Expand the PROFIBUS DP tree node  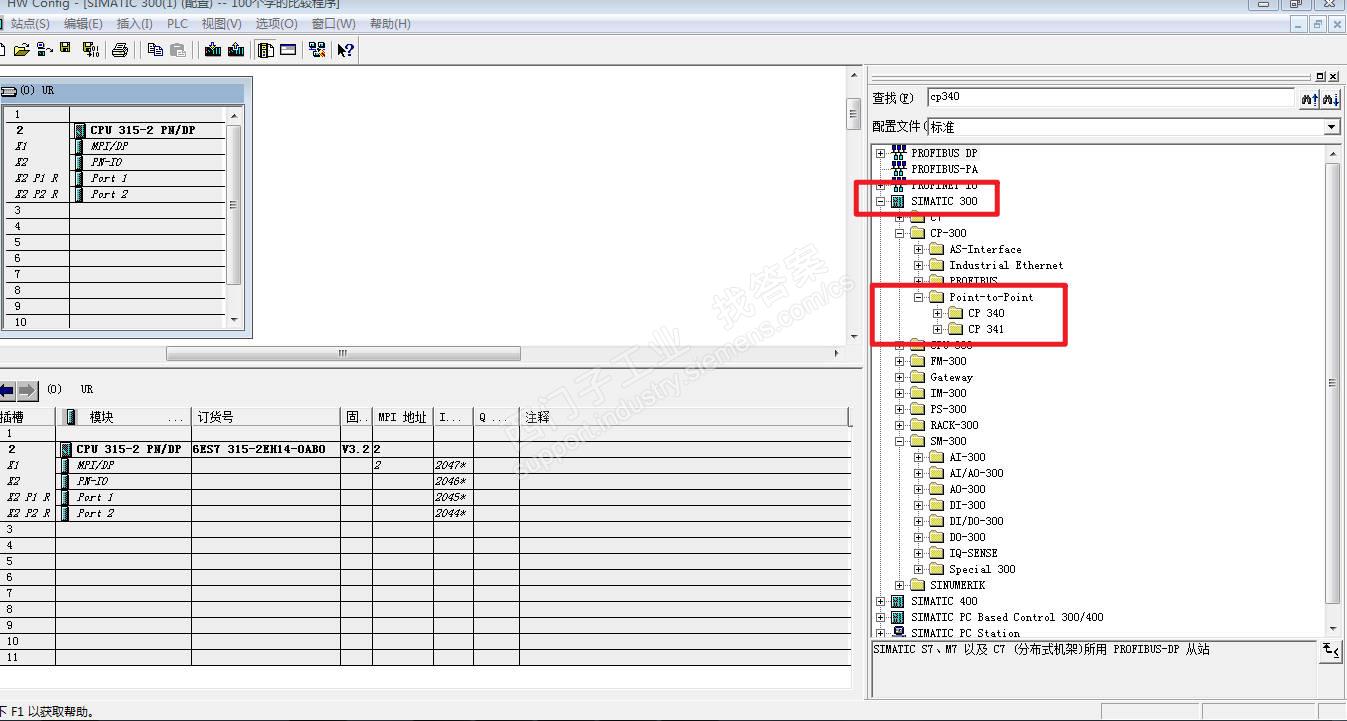pos(880,153)
